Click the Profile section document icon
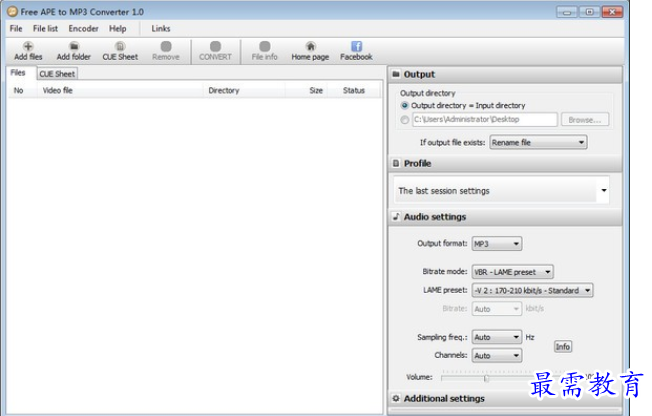The height and width of the screenshot is (416, 652). (396, 163)
